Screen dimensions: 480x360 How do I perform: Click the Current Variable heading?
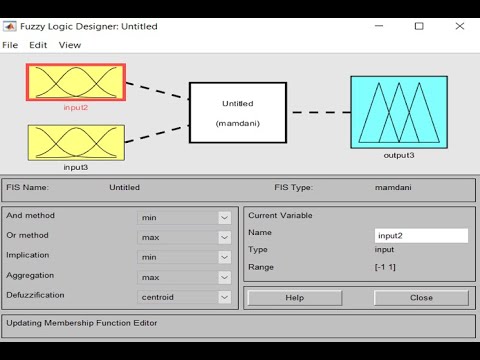tap(280, 215)
